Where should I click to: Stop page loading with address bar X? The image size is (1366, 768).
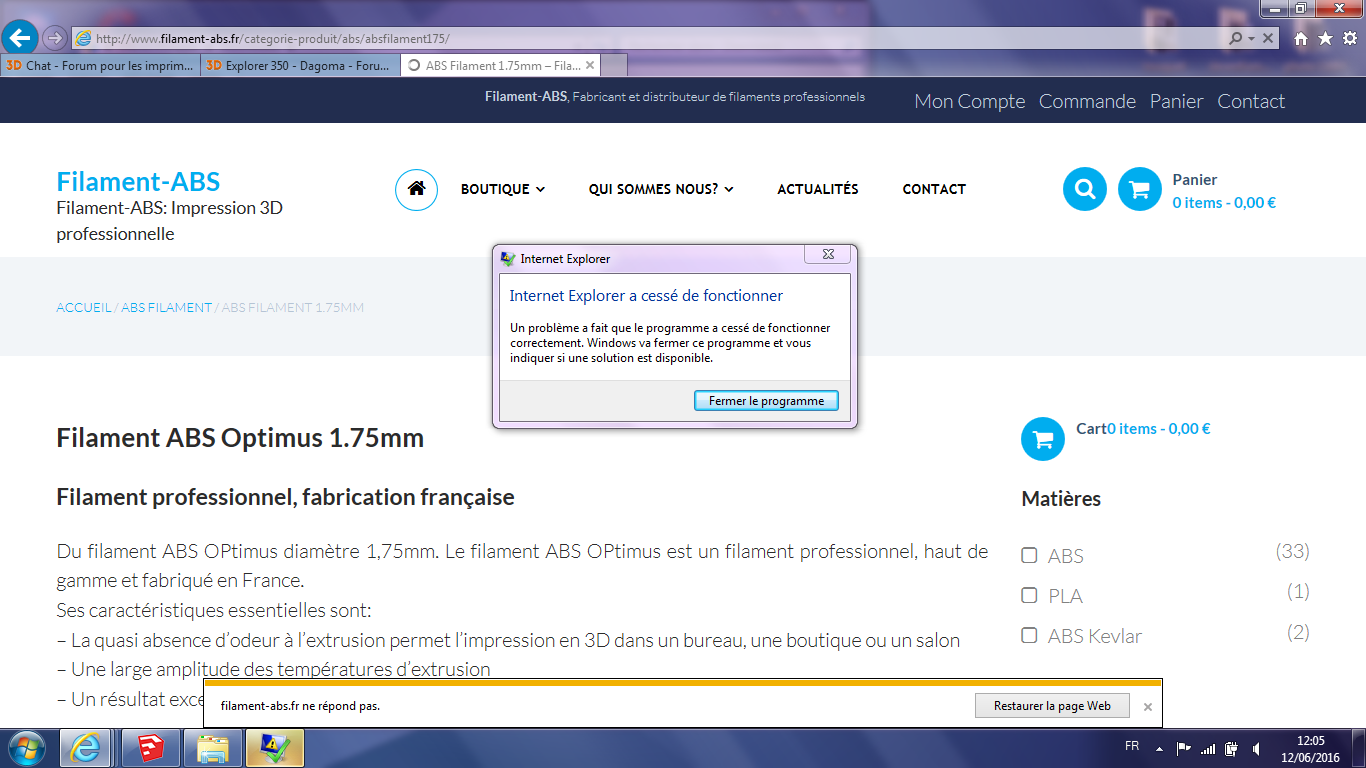[x=1268, y=39]
